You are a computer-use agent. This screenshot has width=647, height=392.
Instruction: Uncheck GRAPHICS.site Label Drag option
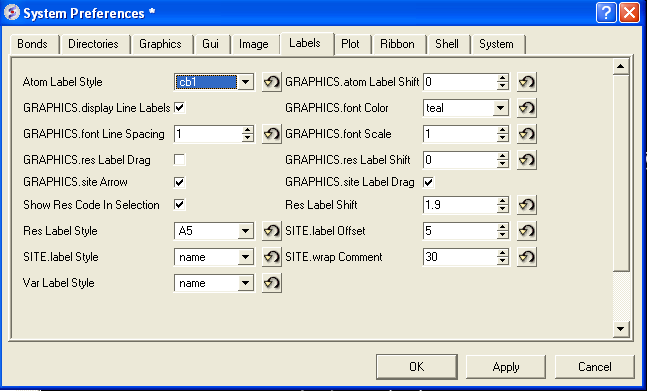point(429,182)
